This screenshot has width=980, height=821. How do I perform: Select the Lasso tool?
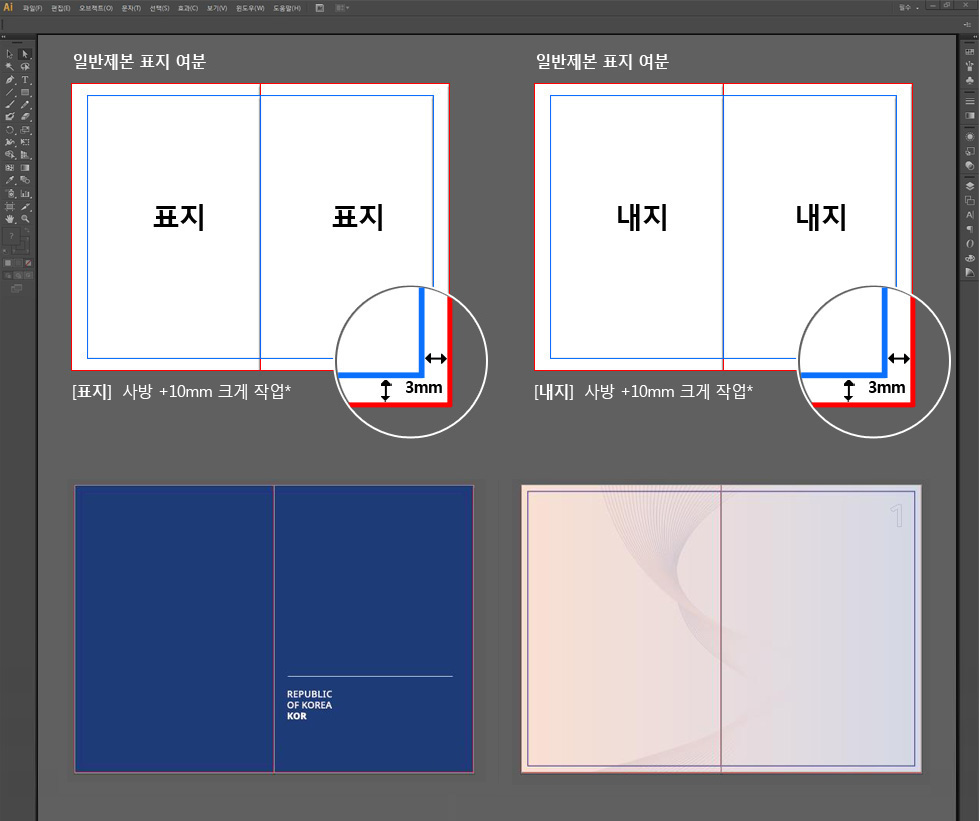(25, 66)
